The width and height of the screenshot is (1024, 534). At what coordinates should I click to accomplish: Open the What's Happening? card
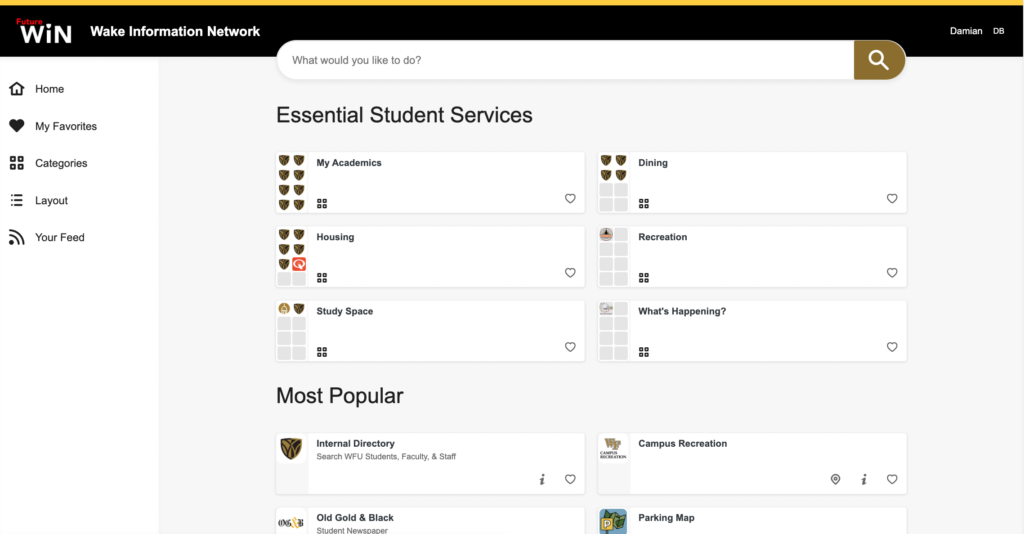[x=752, y=331]
